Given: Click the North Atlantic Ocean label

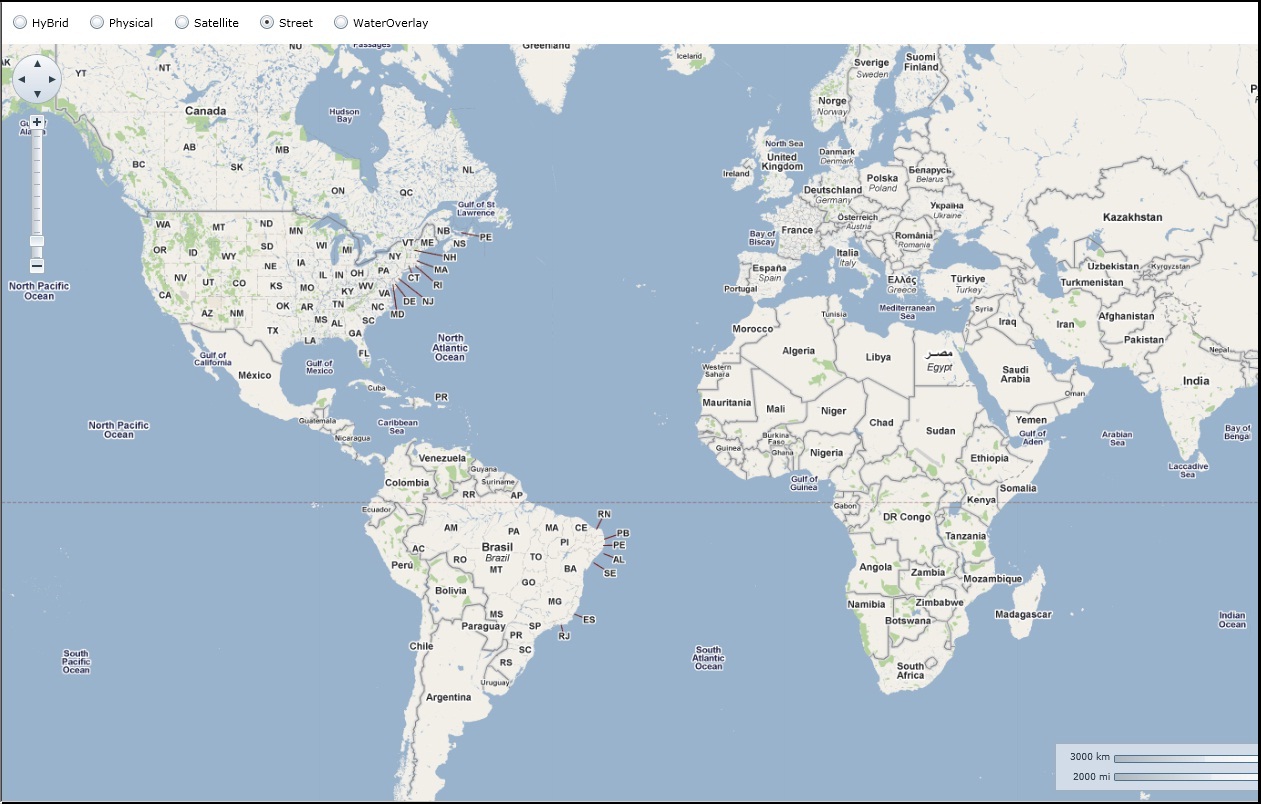Looking at the screenshot, I should coord(450,348).
